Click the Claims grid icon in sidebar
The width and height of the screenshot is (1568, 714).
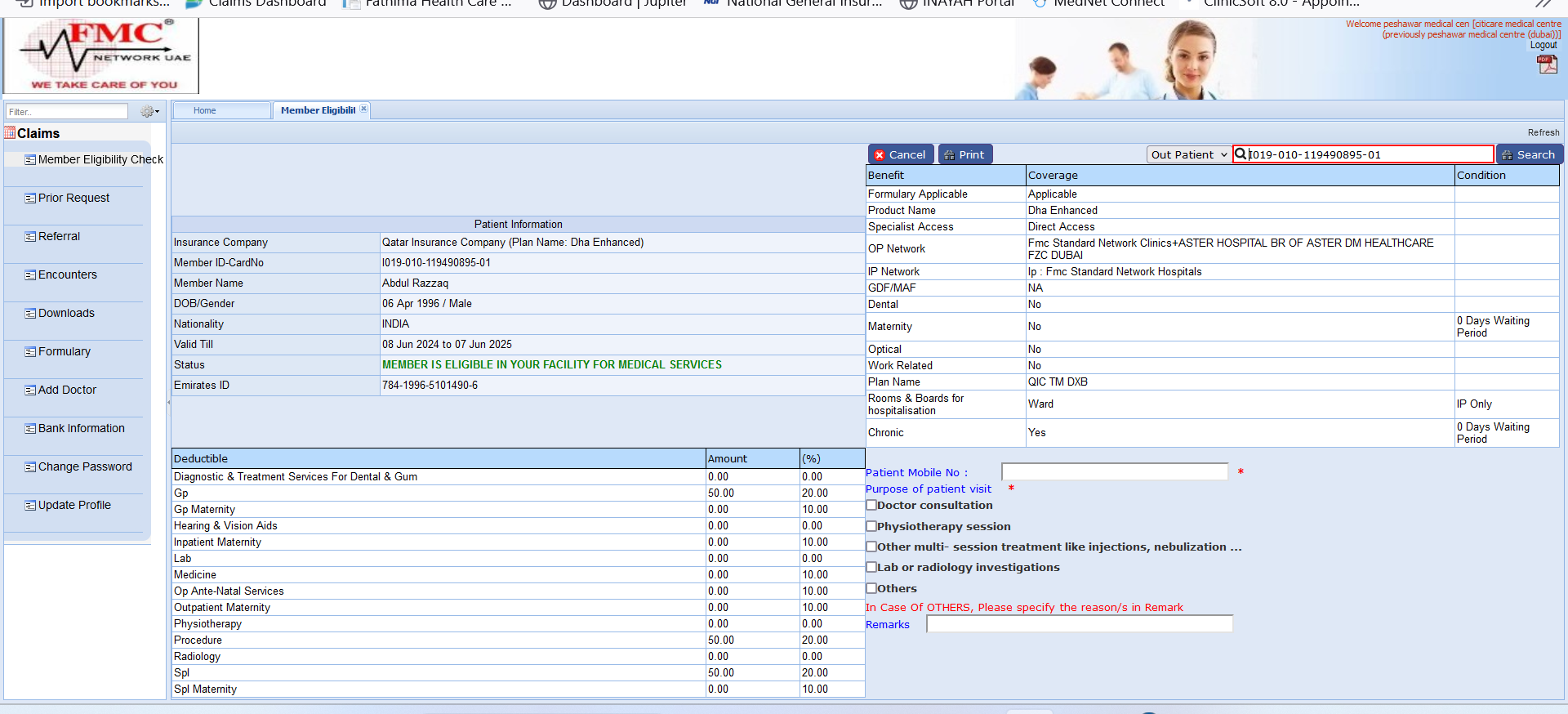[x=11, y=133]
